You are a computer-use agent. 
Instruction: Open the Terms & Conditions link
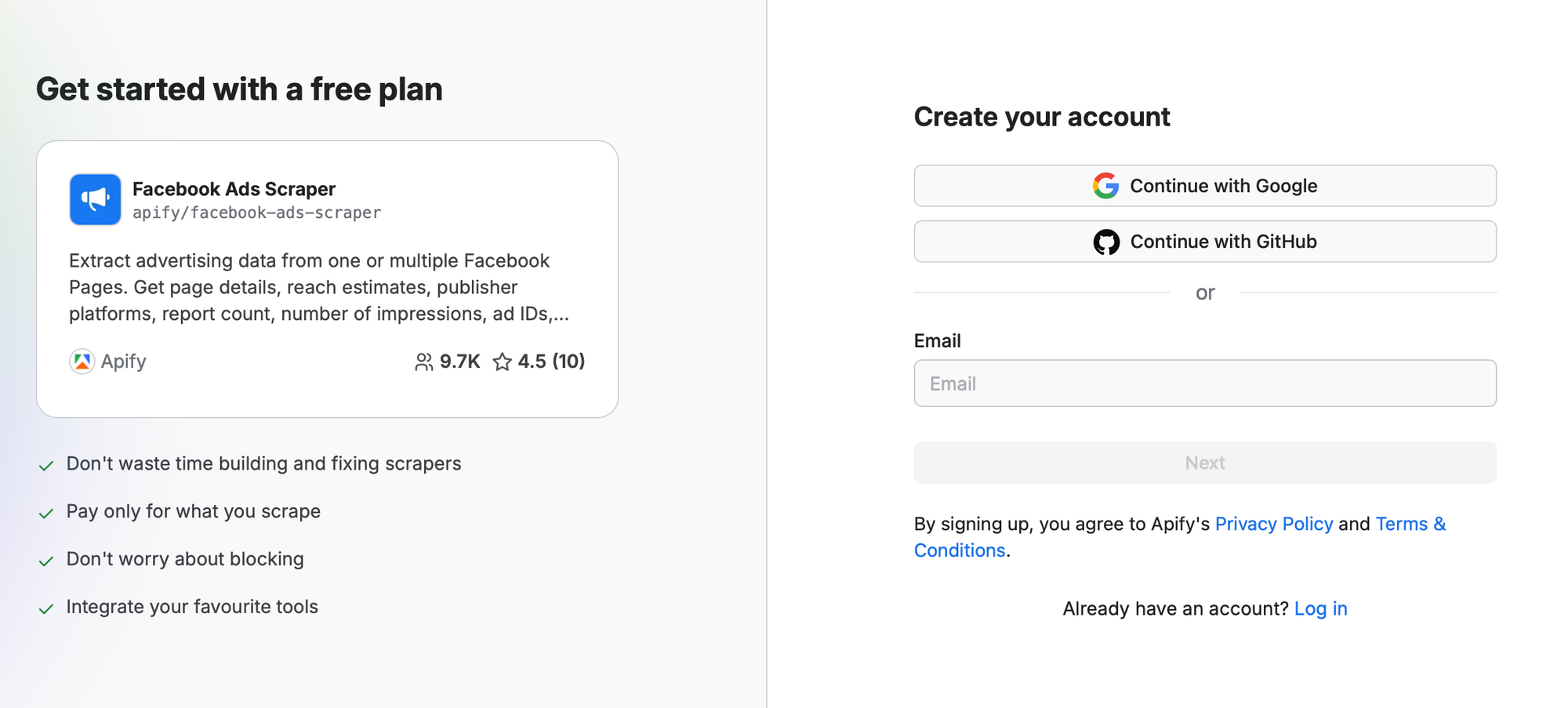1410,524
